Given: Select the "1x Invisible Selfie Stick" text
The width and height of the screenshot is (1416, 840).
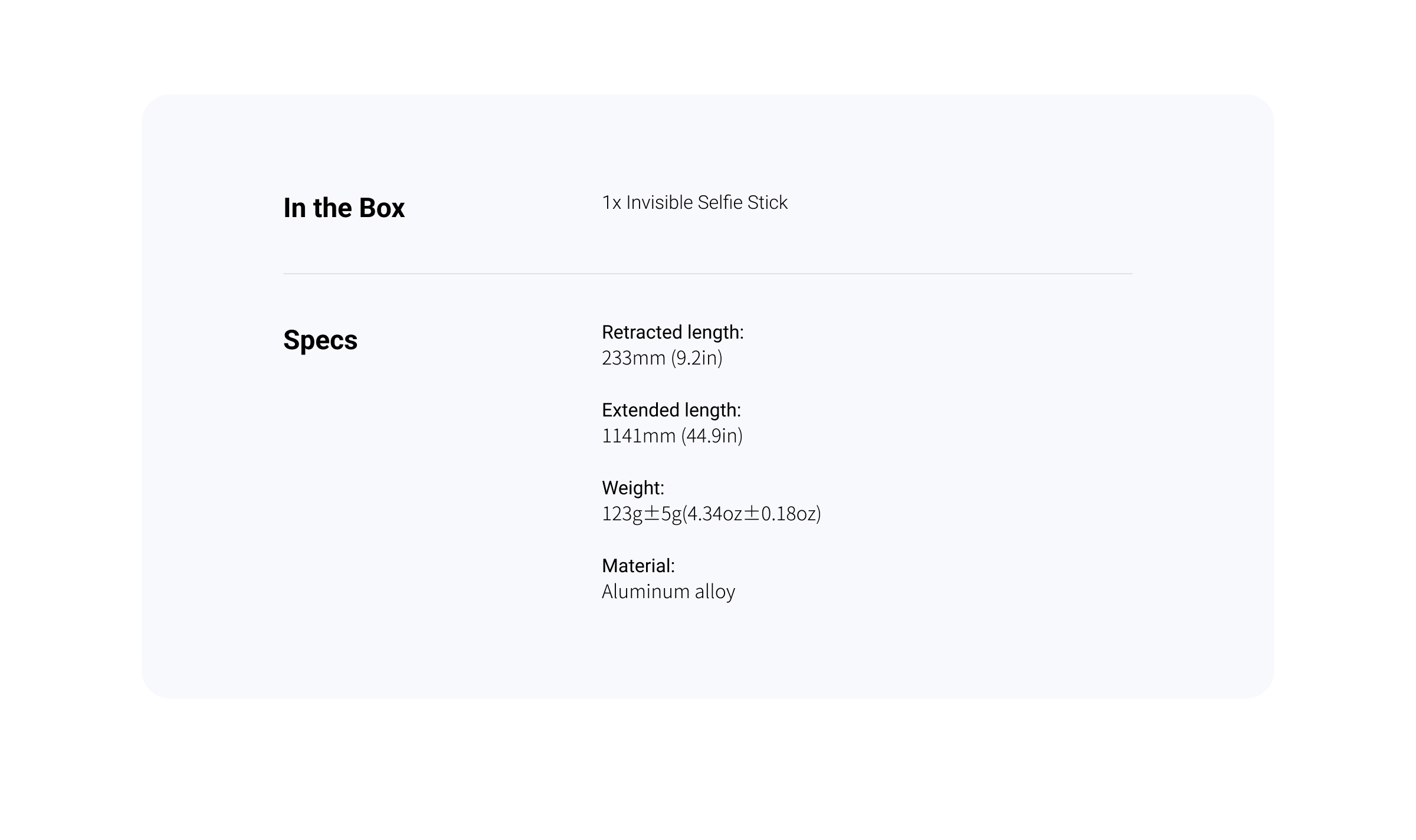Looking at the screenshot, I should pos(694,203).
